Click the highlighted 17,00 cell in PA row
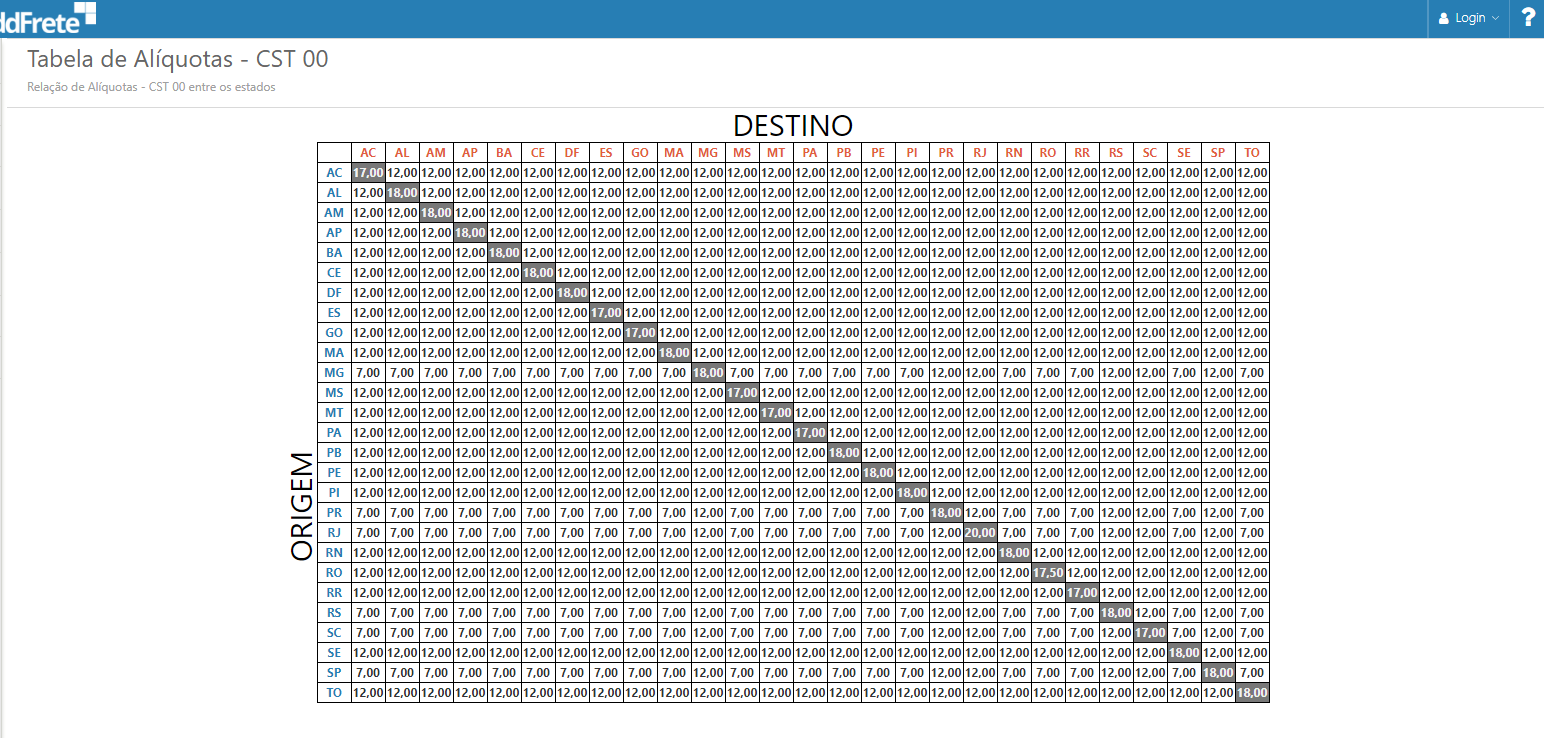This screenshot has width=1544, height=738. point(810,432)
